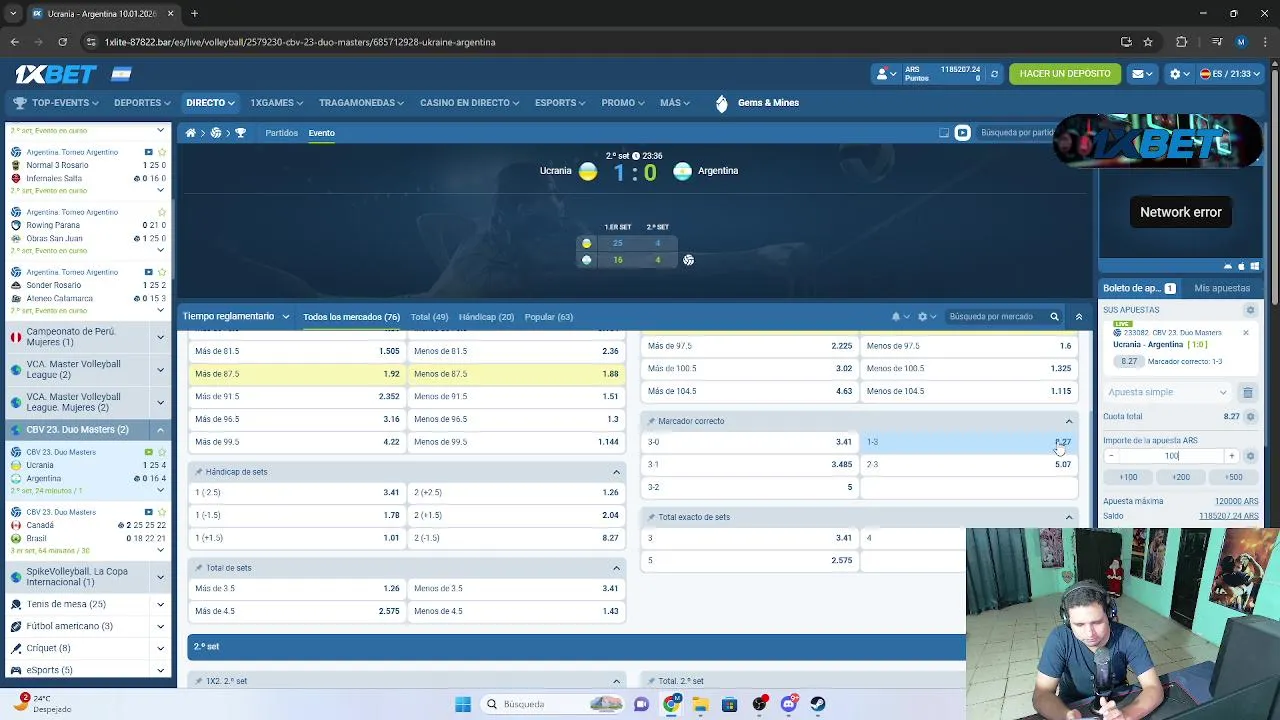Select correct score 3-0 odds 3.41
This screenshot has width=1280, height=720.
(749, 442)
